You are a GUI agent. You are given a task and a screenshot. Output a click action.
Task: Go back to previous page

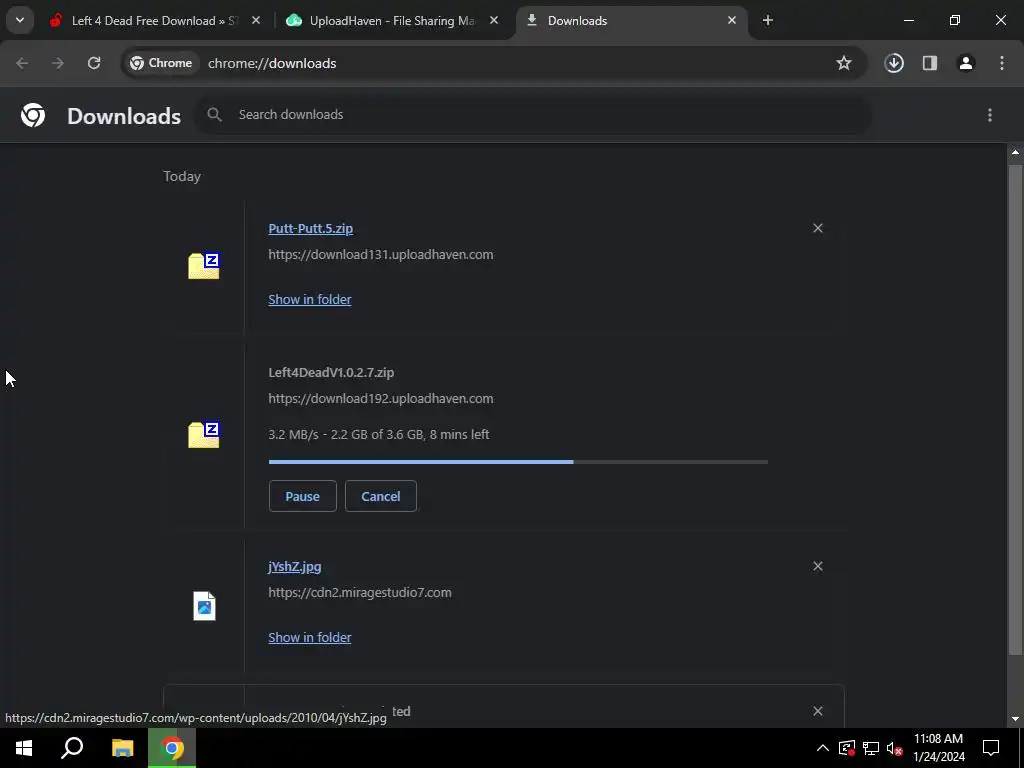coord(22,63)
